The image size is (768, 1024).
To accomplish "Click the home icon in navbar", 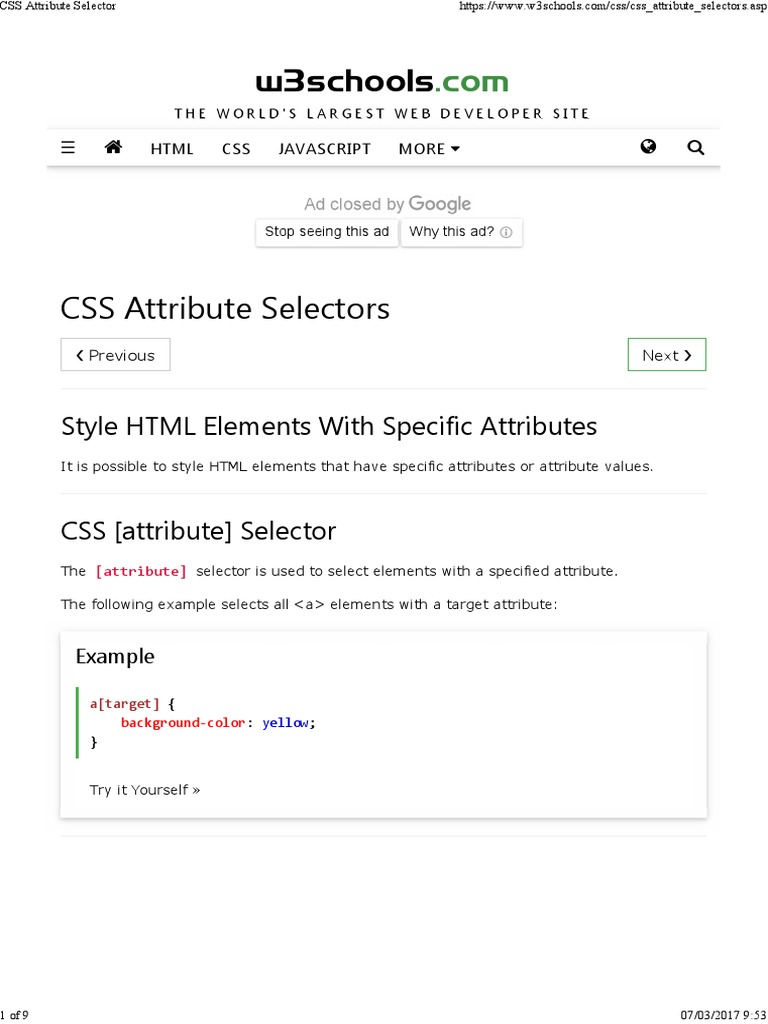I will pos(113,148).
